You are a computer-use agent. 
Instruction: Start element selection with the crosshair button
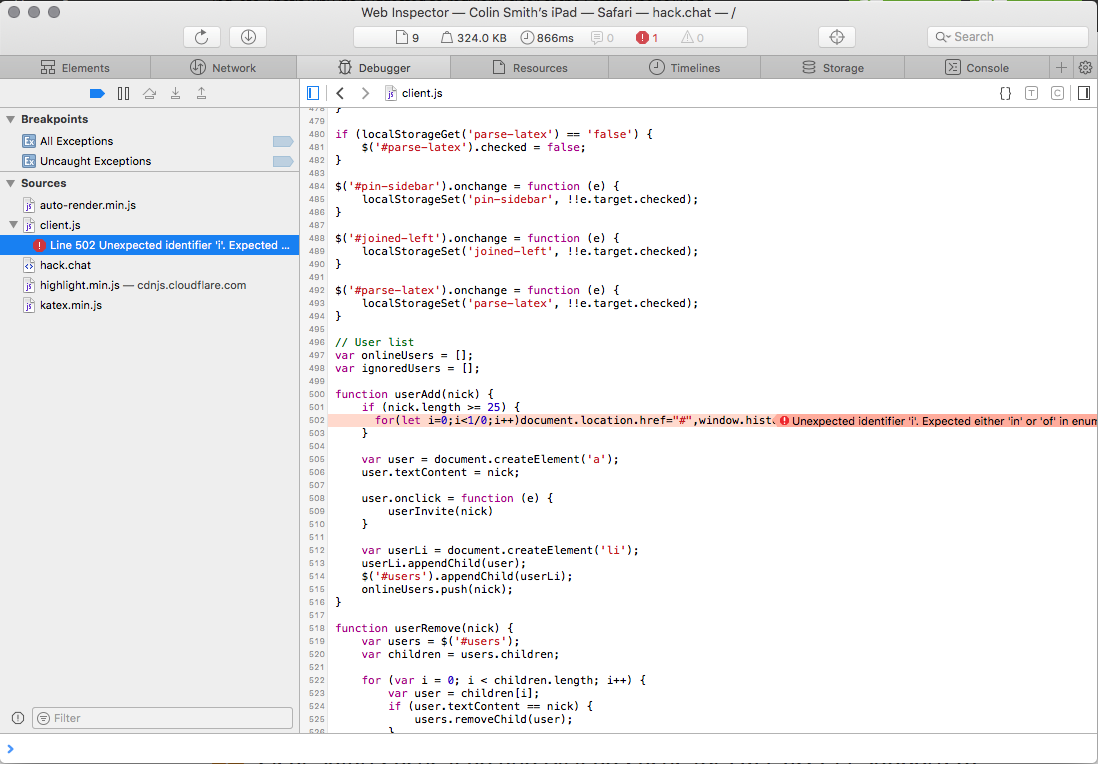click(837, 37)
